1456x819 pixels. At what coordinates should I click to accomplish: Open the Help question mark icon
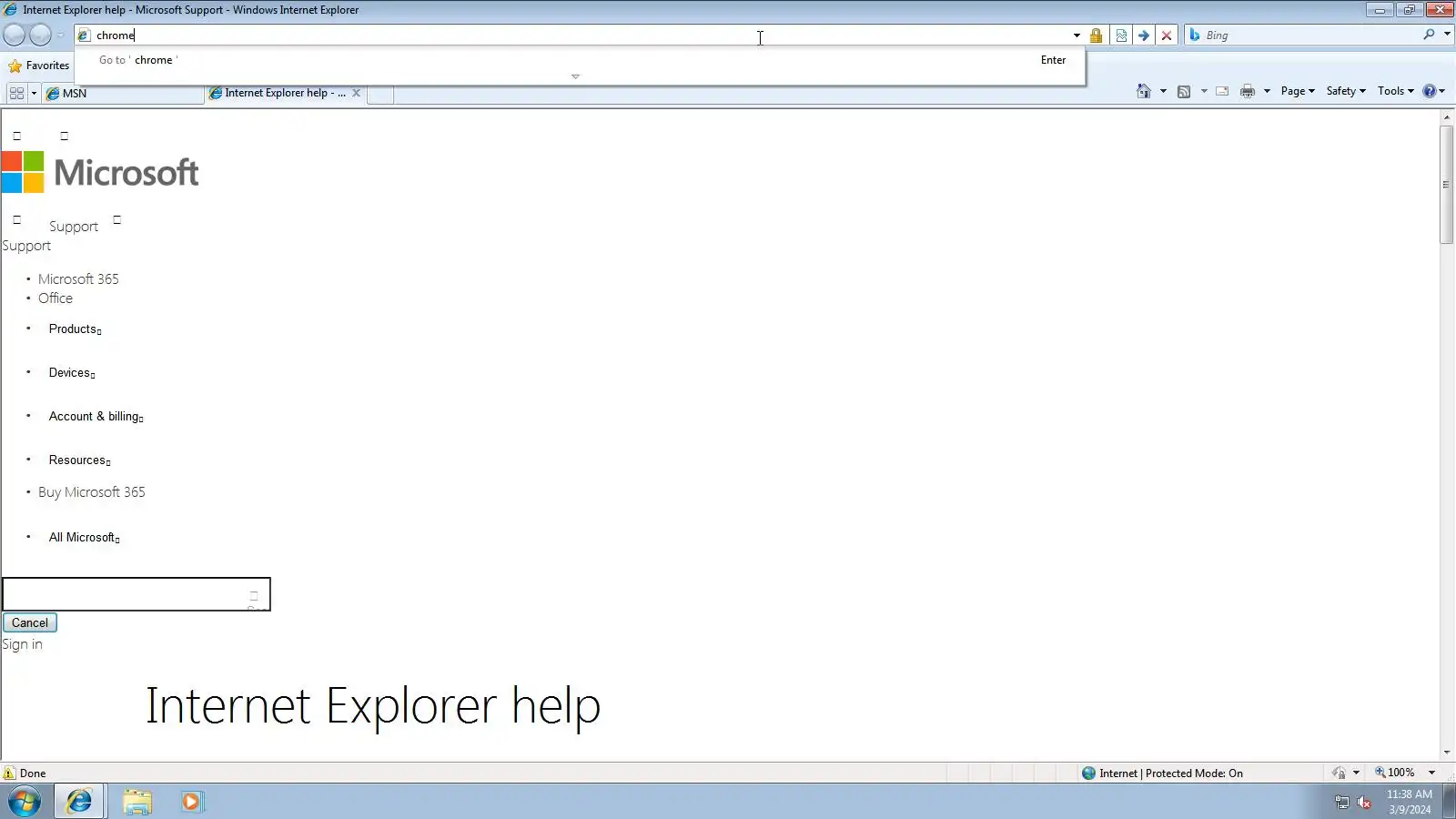click(1430, 91)
